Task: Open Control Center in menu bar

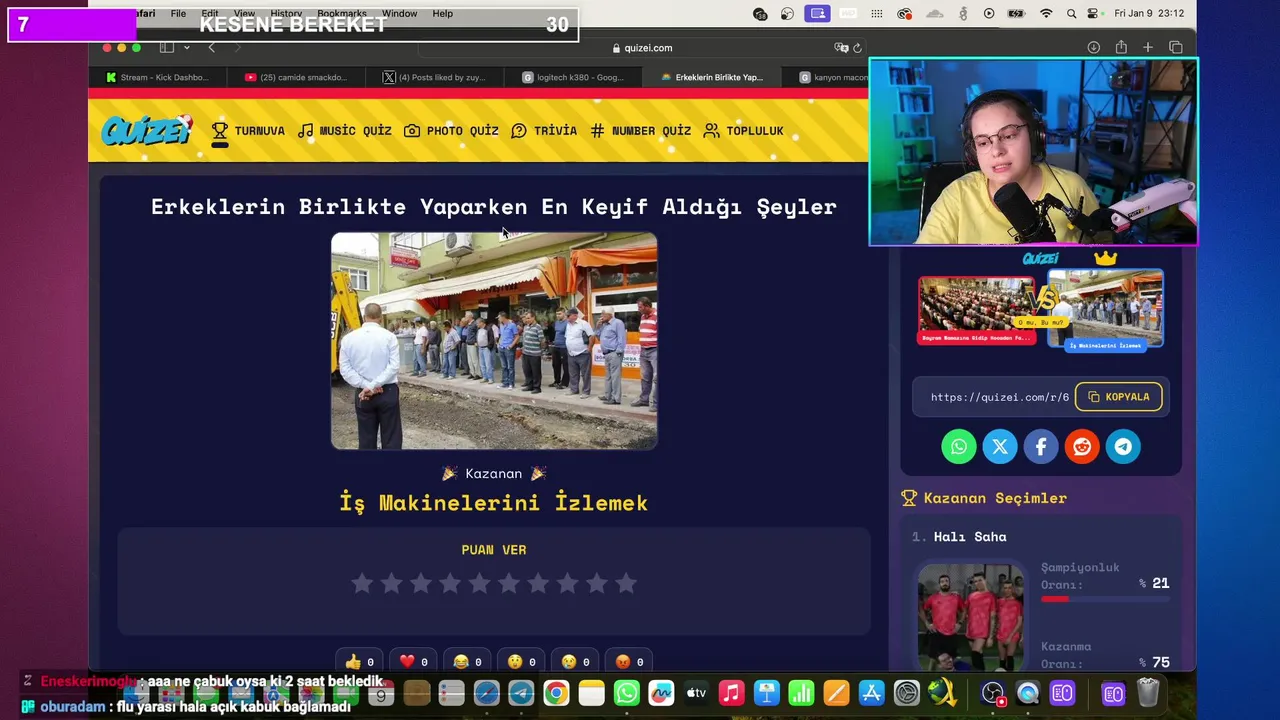Action: click(1093, 14)
